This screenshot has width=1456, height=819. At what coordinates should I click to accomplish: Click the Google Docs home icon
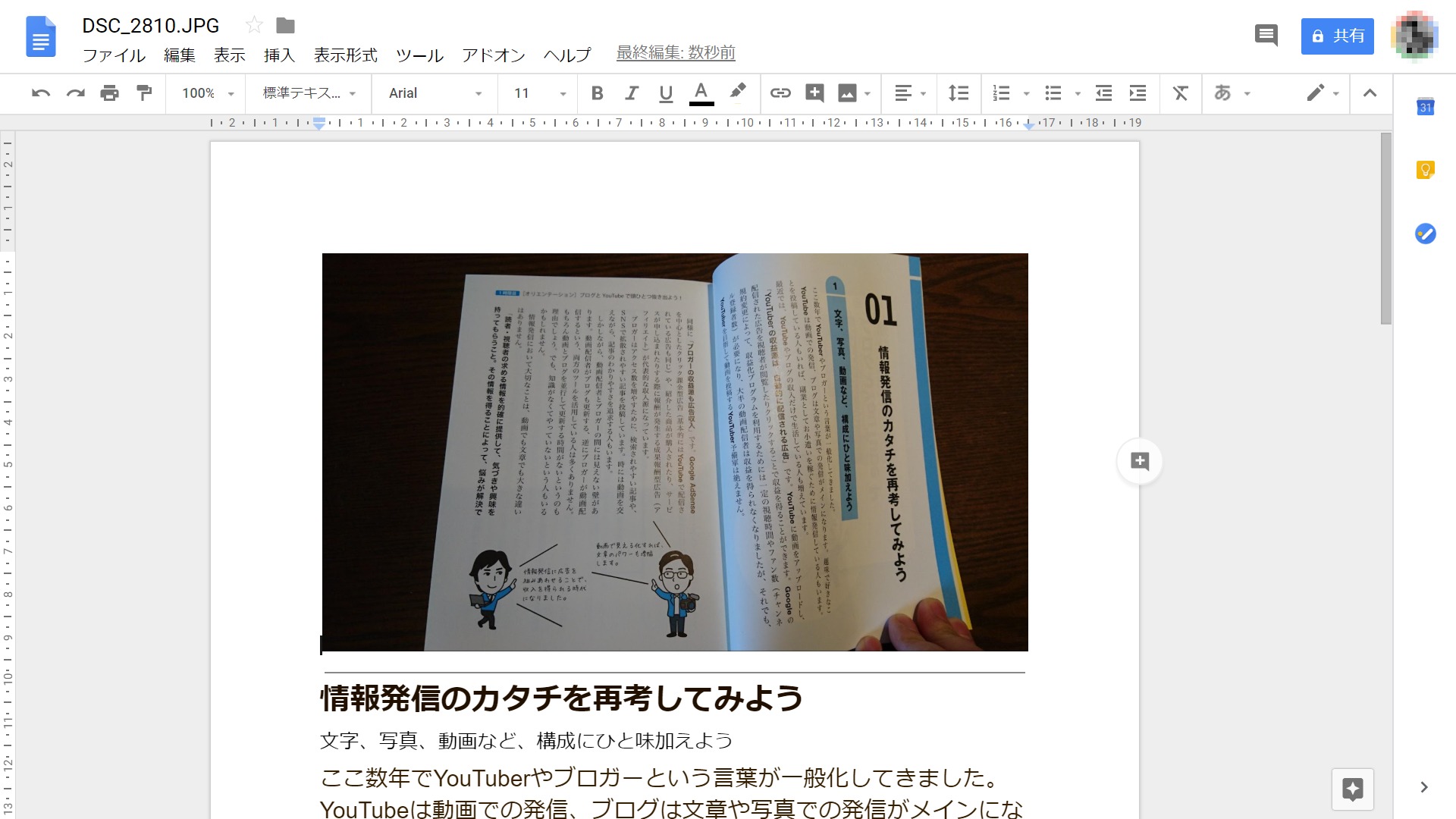41,36
